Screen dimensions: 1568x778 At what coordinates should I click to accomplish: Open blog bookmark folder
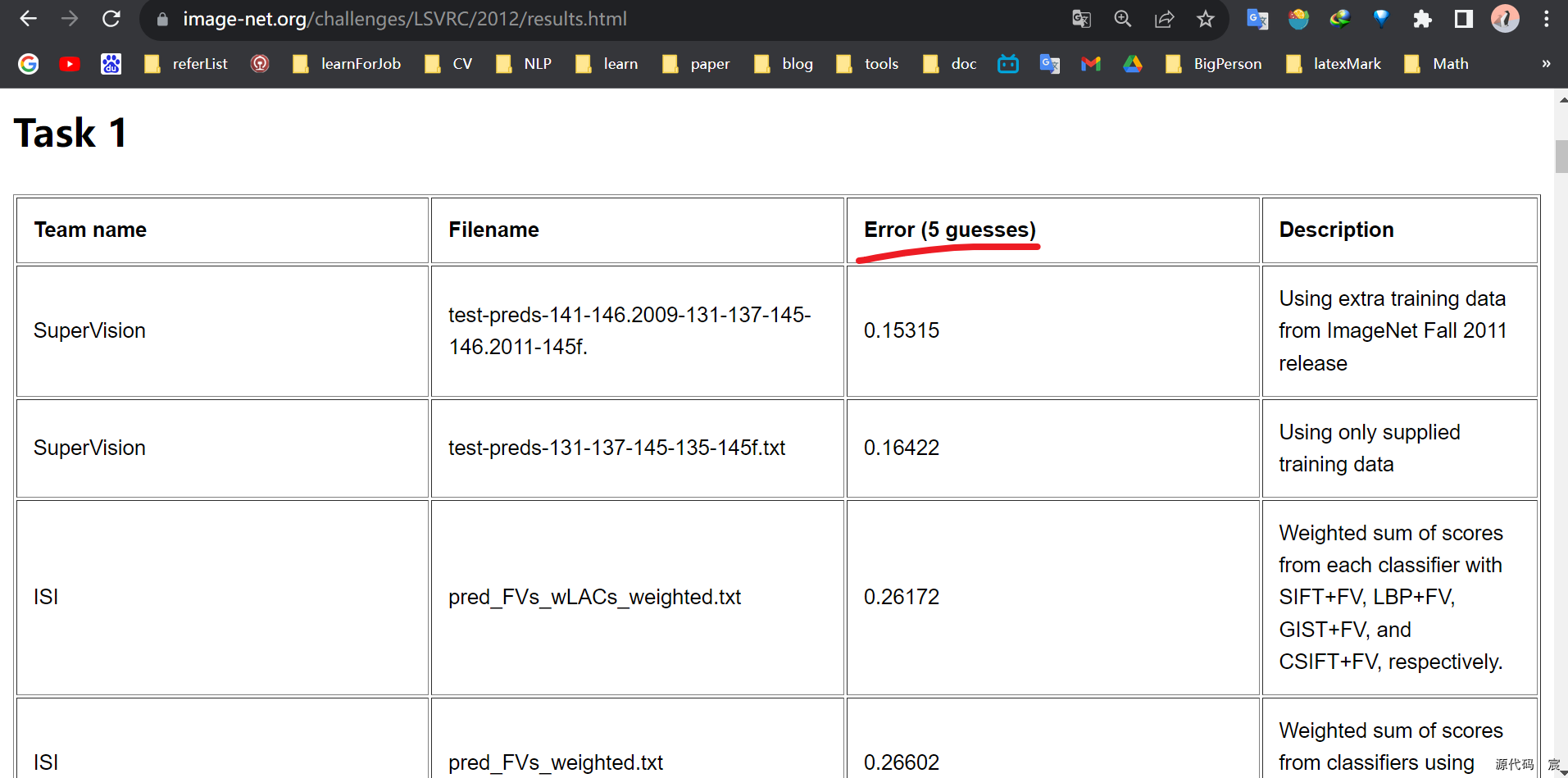784,64
